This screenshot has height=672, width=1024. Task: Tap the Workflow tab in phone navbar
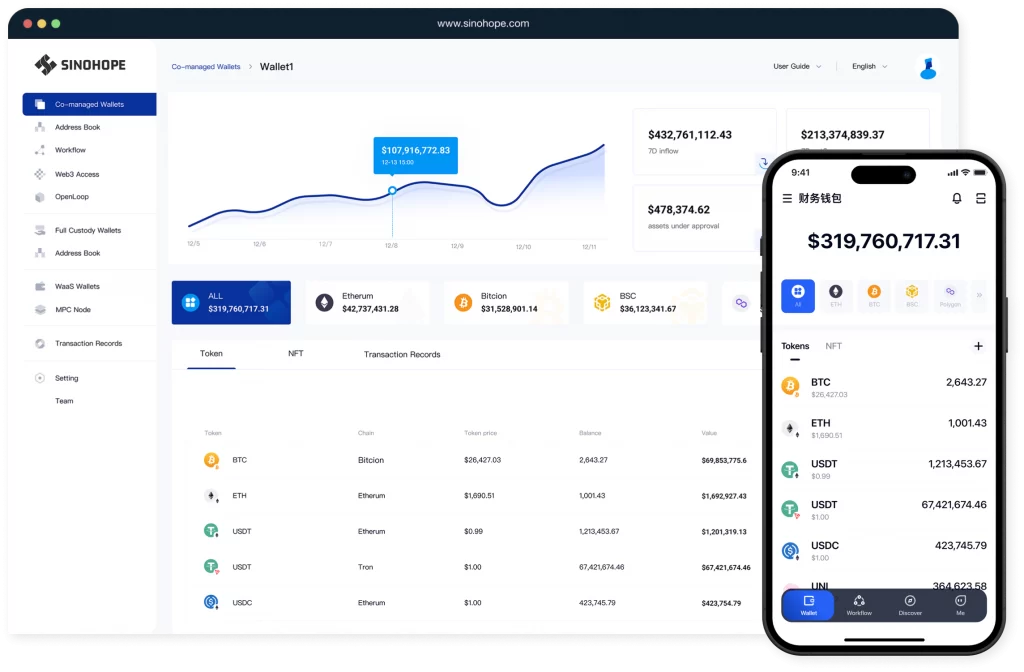pyautogui.click(x=859, y=605)
